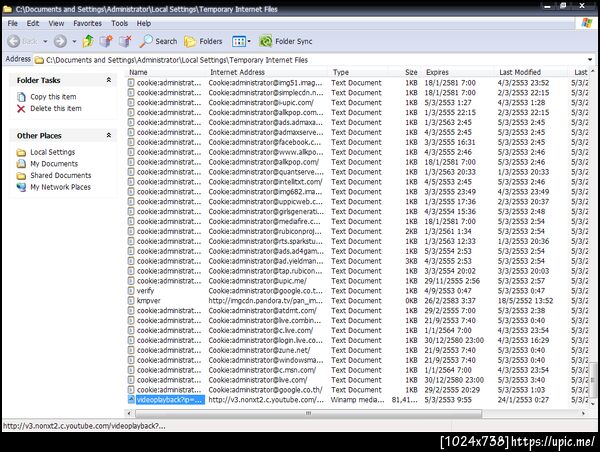
Task: Click the Copy this item icon
Action: 21,97
